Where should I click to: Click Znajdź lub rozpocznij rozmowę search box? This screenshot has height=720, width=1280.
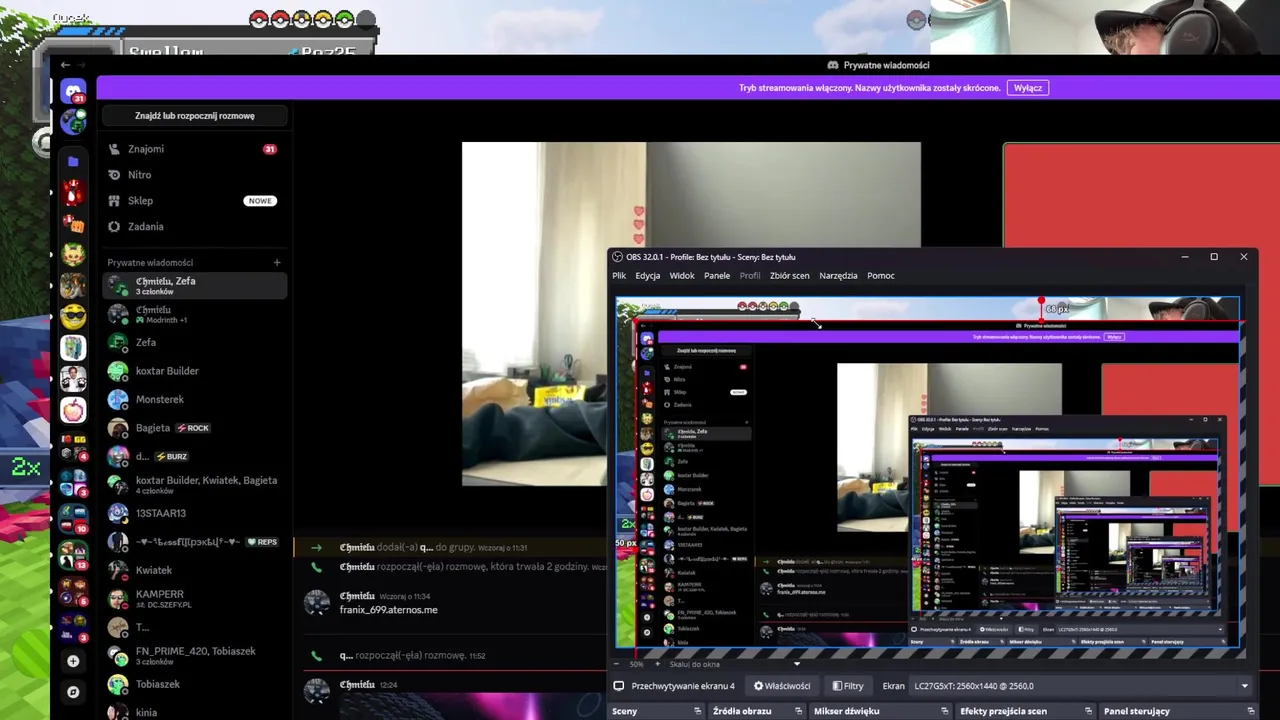(x=195, y=116)
